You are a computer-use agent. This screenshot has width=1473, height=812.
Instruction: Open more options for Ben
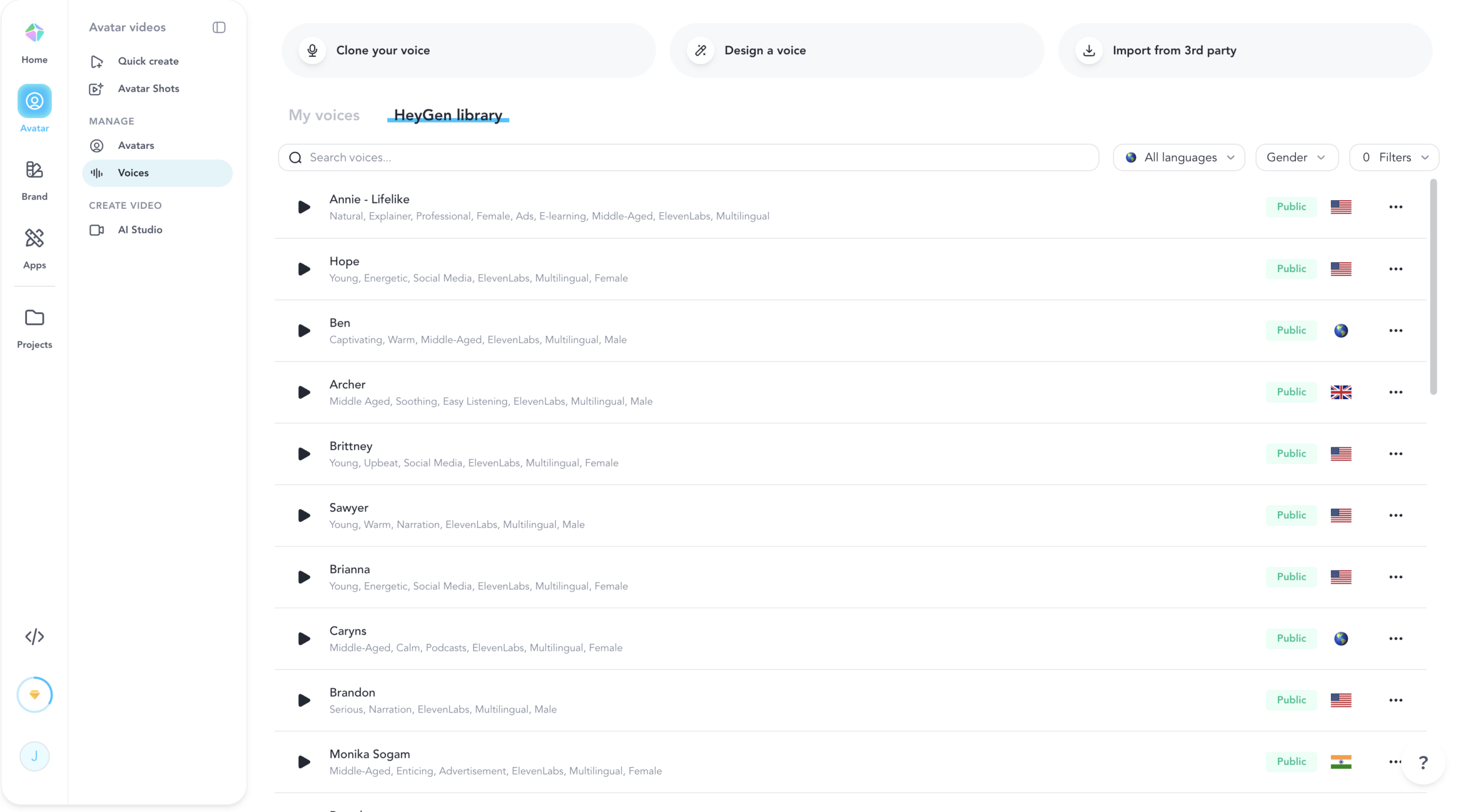point(1395,331)
